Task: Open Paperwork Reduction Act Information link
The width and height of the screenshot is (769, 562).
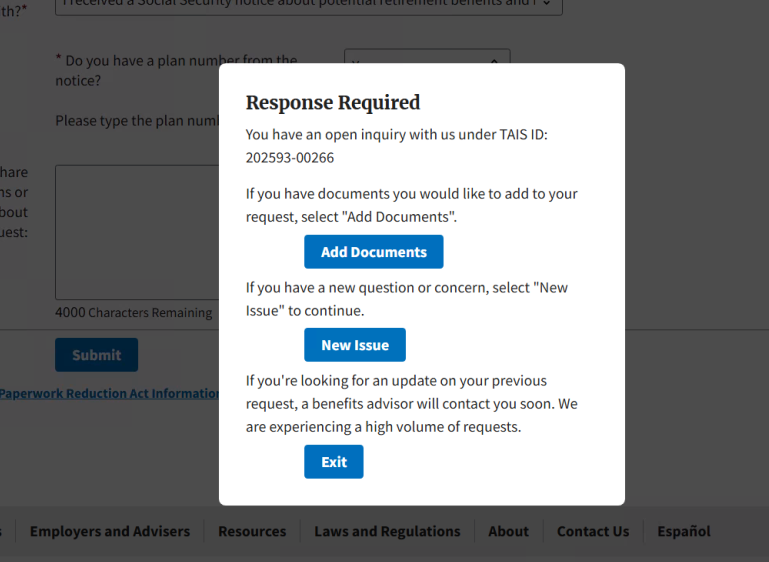Action: click(109, 393)
